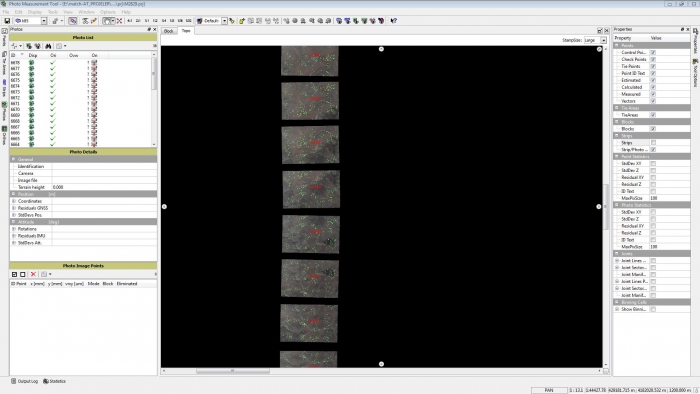Toggle the Tie Points checkbox
Image resolution: width=700 pixels, height=394 pixels.
(653, 66)
